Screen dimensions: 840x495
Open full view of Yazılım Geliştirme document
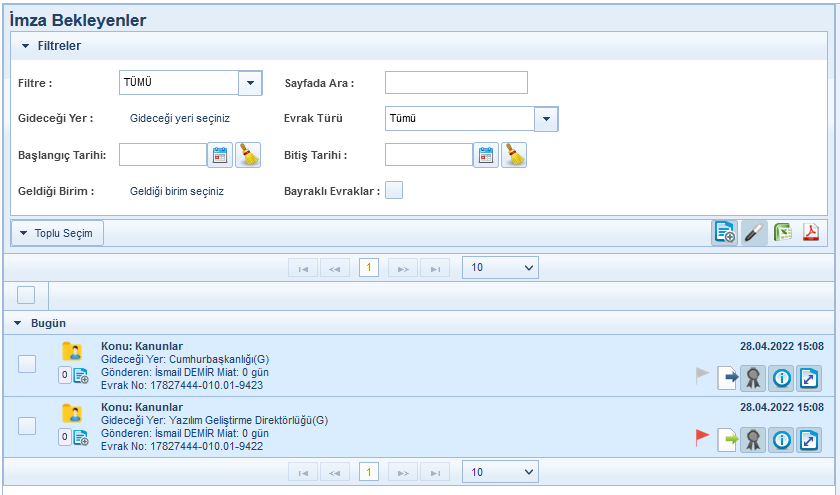tap(809, 439)
